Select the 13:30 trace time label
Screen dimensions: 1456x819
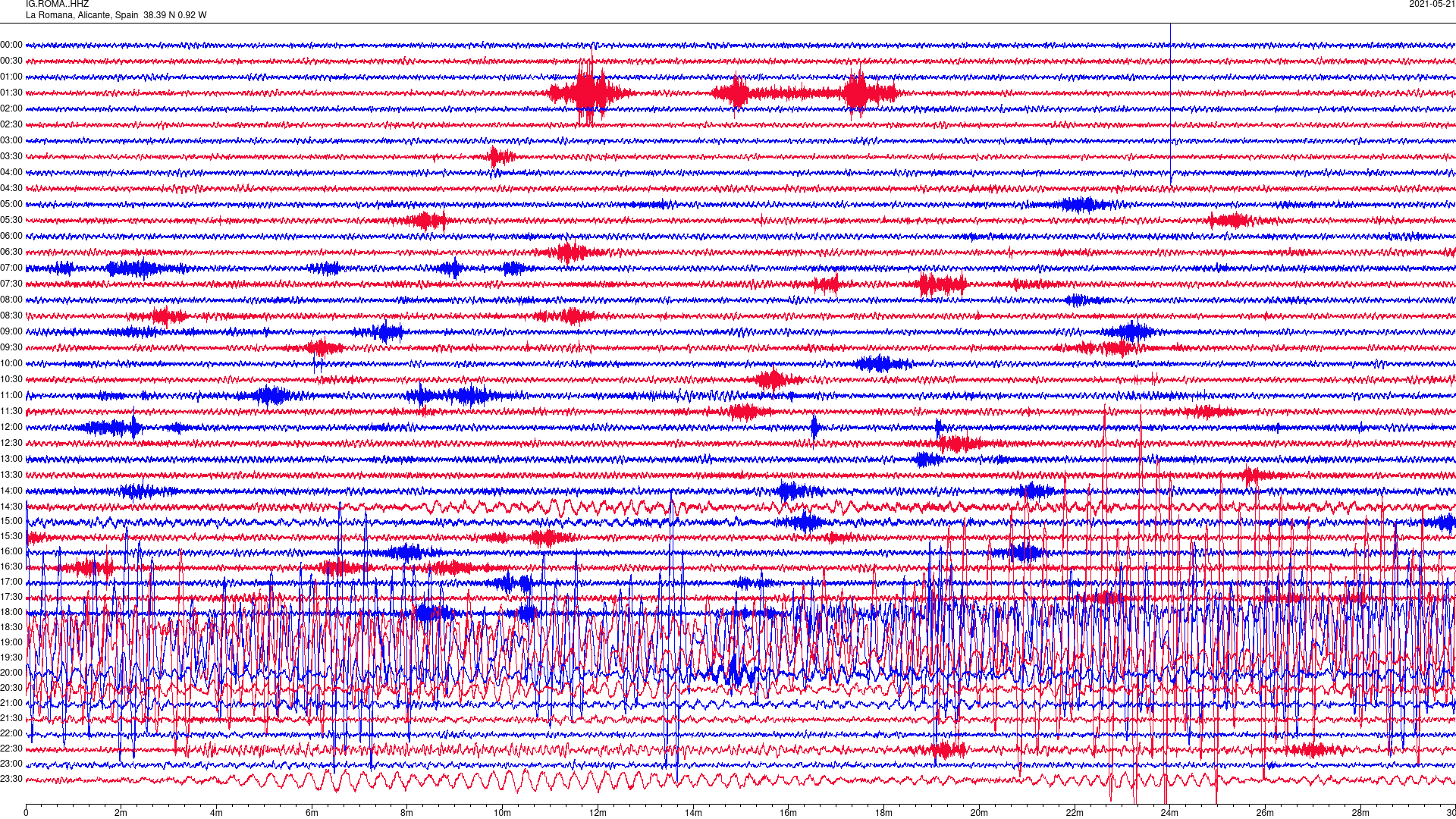[11, 475]
